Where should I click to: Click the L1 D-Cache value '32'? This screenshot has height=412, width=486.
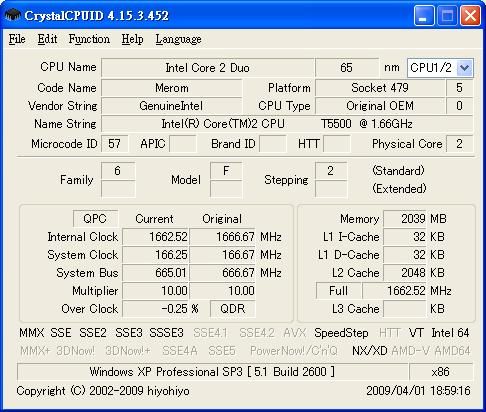(x=405, y=255)
